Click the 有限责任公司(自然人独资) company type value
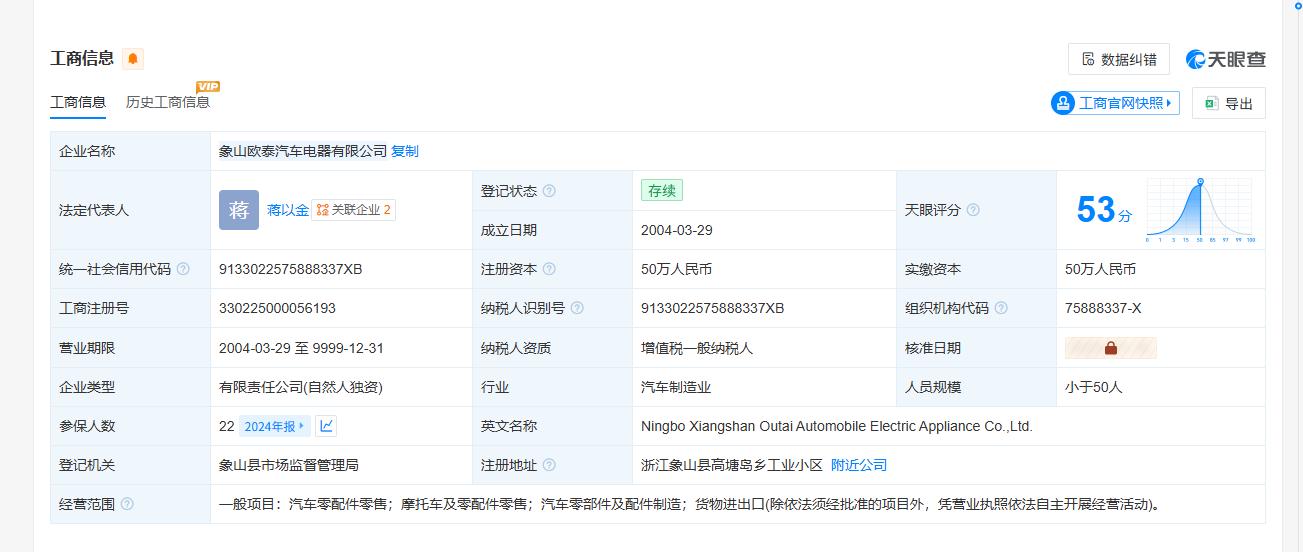The width and height of the screenshot is (1303, 552). click(301, 387)
